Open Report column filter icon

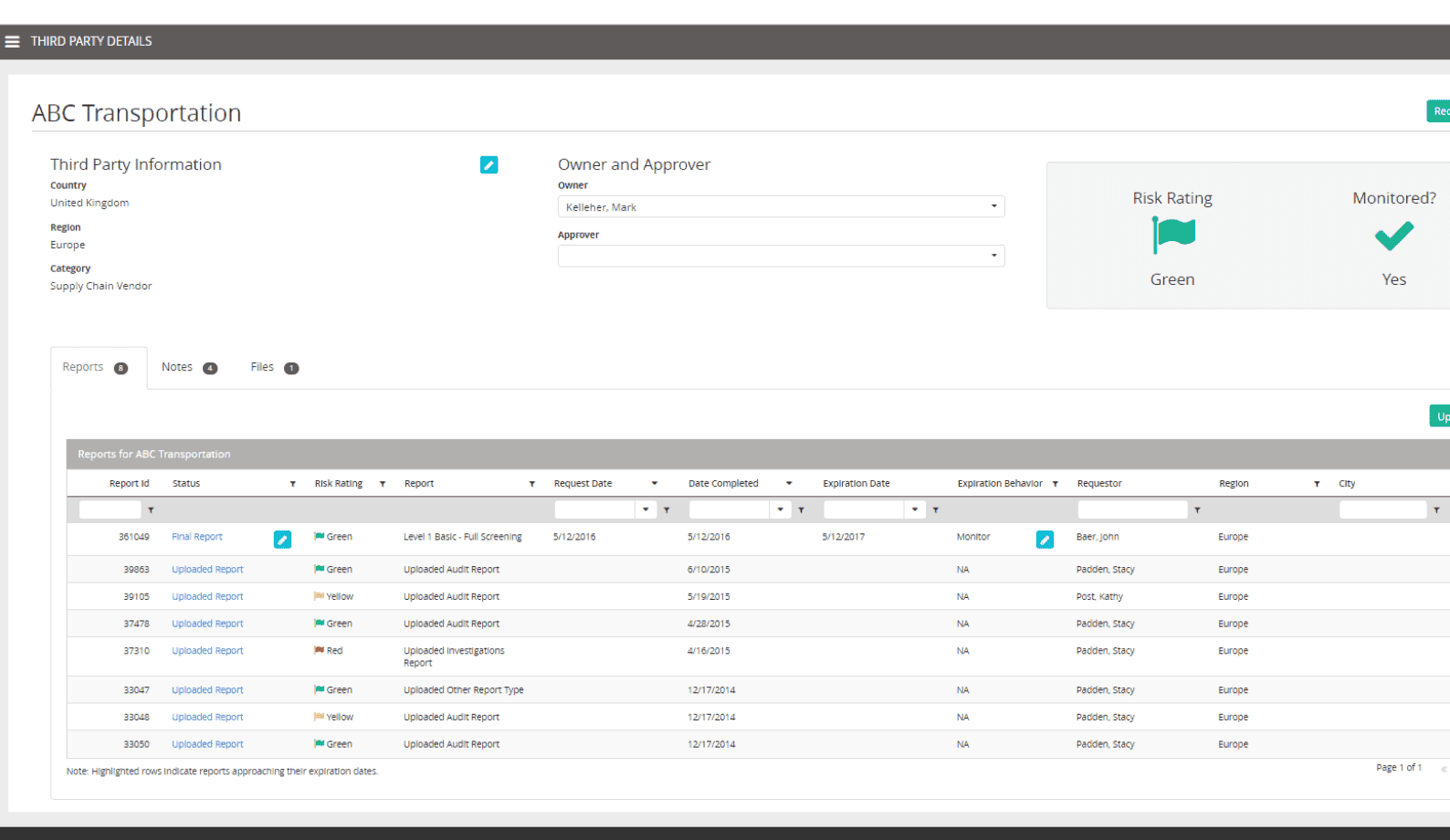(x=532, y=484)
